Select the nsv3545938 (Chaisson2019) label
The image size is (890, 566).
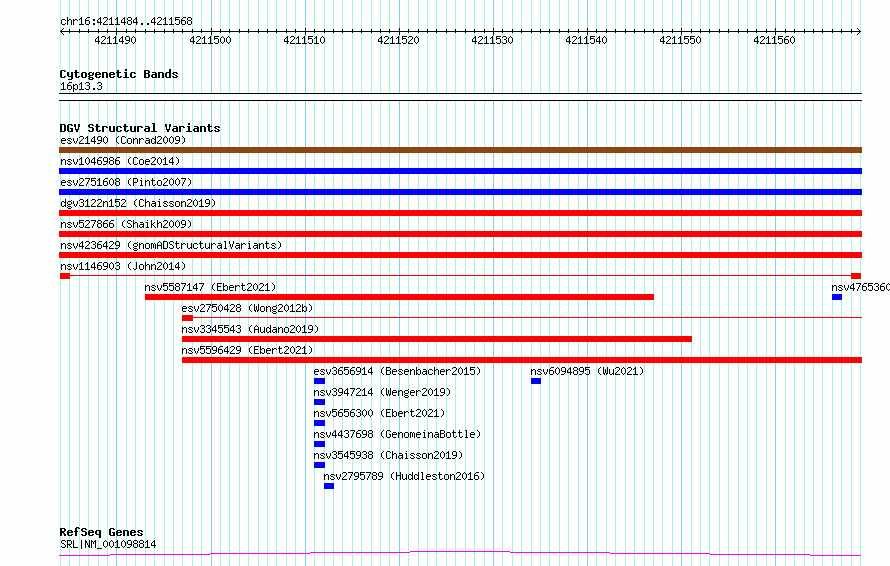click(388, 455)
